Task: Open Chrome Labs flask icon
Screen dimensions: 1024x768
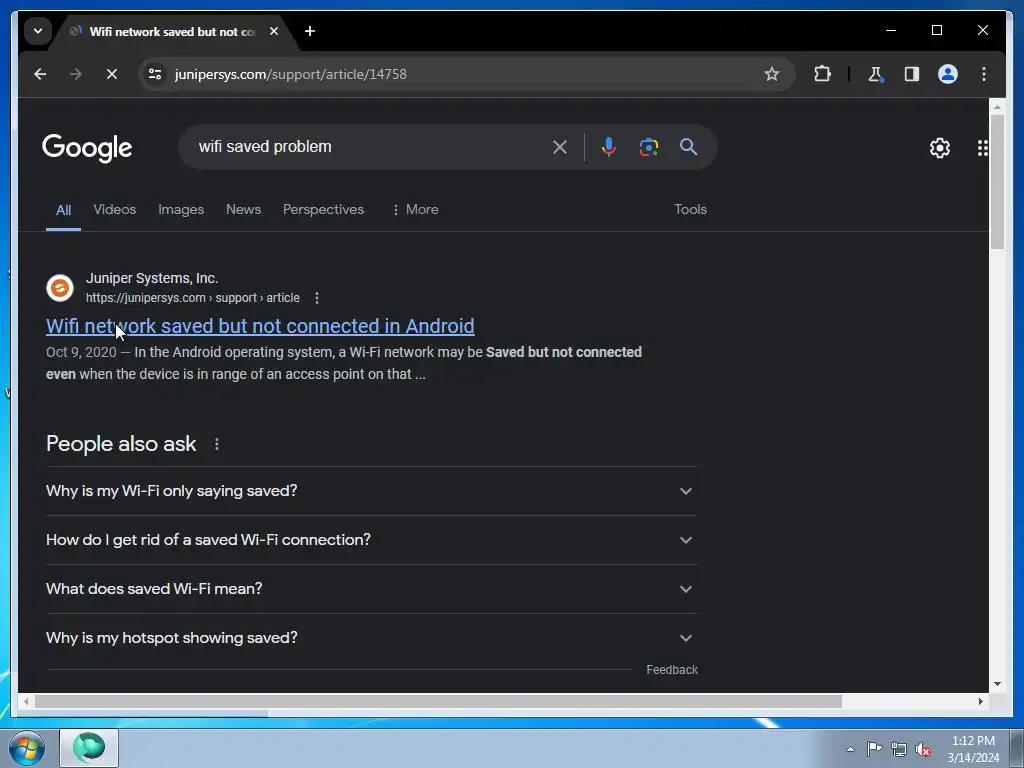Action: pos(875,74)
